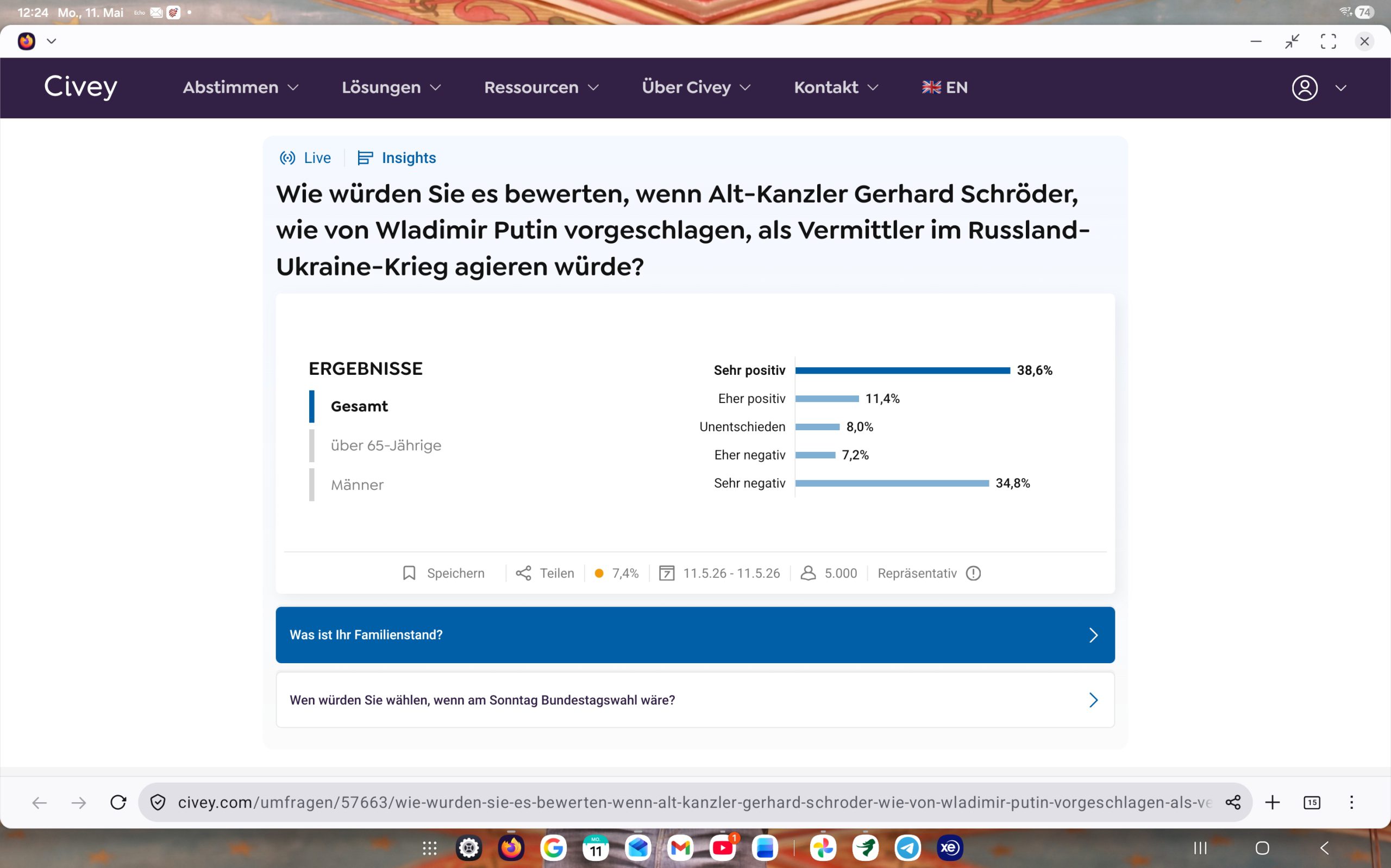Click the calendar date range icon
Image resolution: width=1391 pixels, height=868 pixels.
click(667, 573)
